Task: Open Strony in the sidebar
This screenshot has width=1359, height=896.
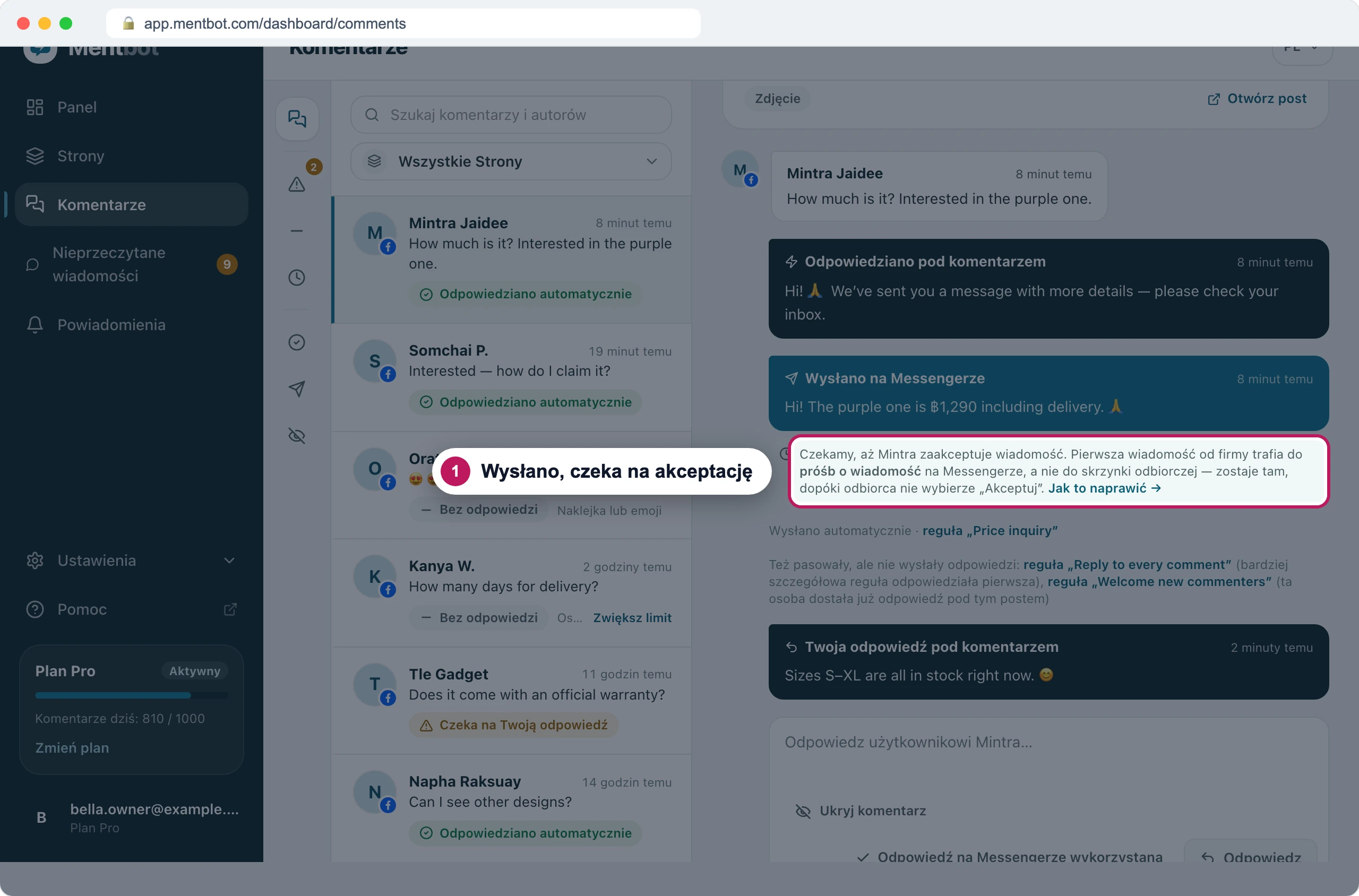Action: (132, 156)
